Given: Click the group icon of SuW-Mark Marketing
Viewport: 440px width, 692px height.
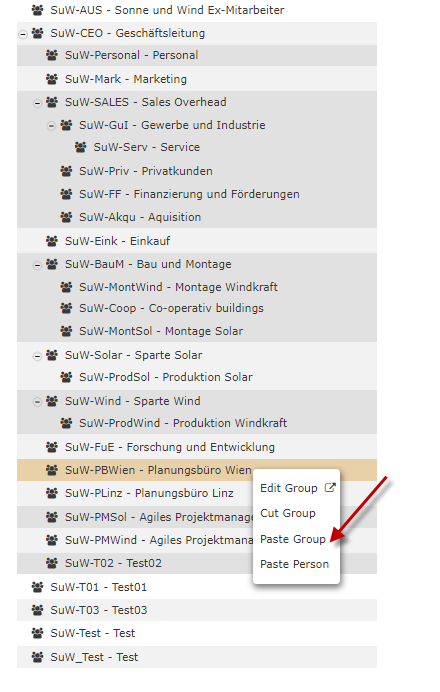Looking at the screenshot, I should (x=52, y=79).
